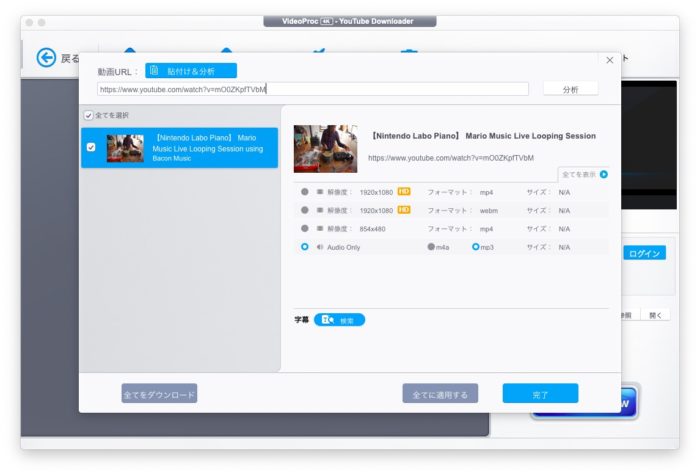Image resolution: width=700 pixels, height=475 pixels.
Task: Click the HD badge in the webm row
Action: coord(404,210)
